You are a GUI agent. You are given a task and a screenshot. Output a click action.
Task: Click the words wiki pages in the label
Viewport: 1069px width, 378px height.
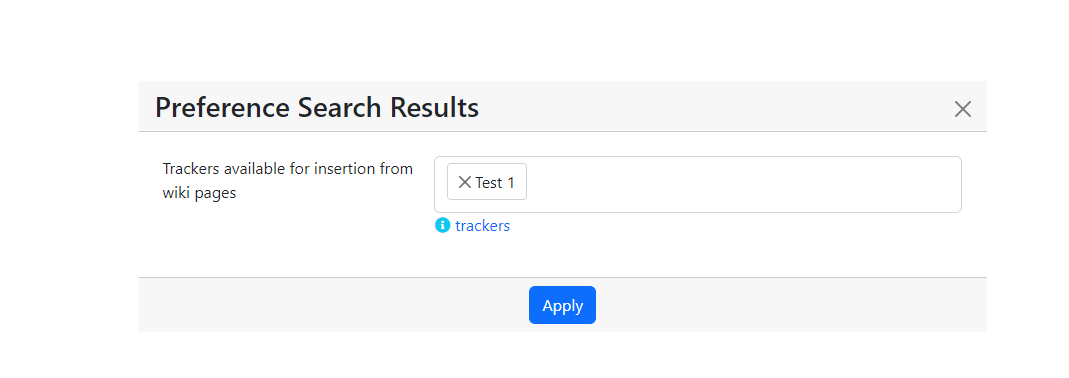tap(199, 193)
